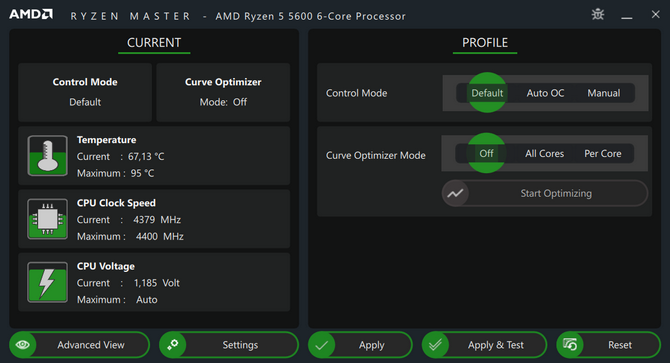Image resolution: width=670 pixels, height=363 pixels.
Task: Select Auto OC control mode
Action: 545,93
